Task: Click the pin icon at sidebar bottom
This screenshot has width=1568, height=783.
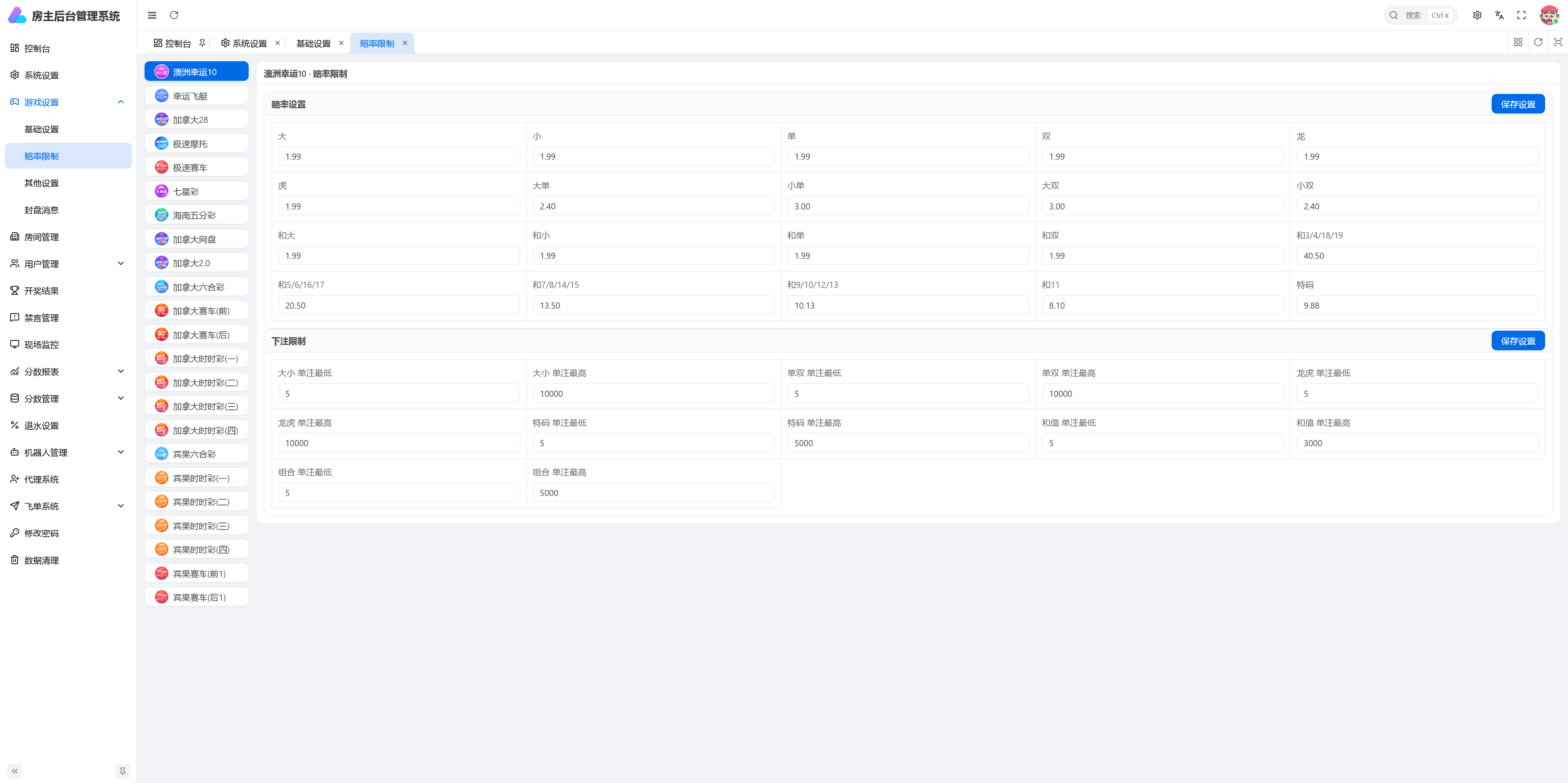Action: (x=122, y=771)
